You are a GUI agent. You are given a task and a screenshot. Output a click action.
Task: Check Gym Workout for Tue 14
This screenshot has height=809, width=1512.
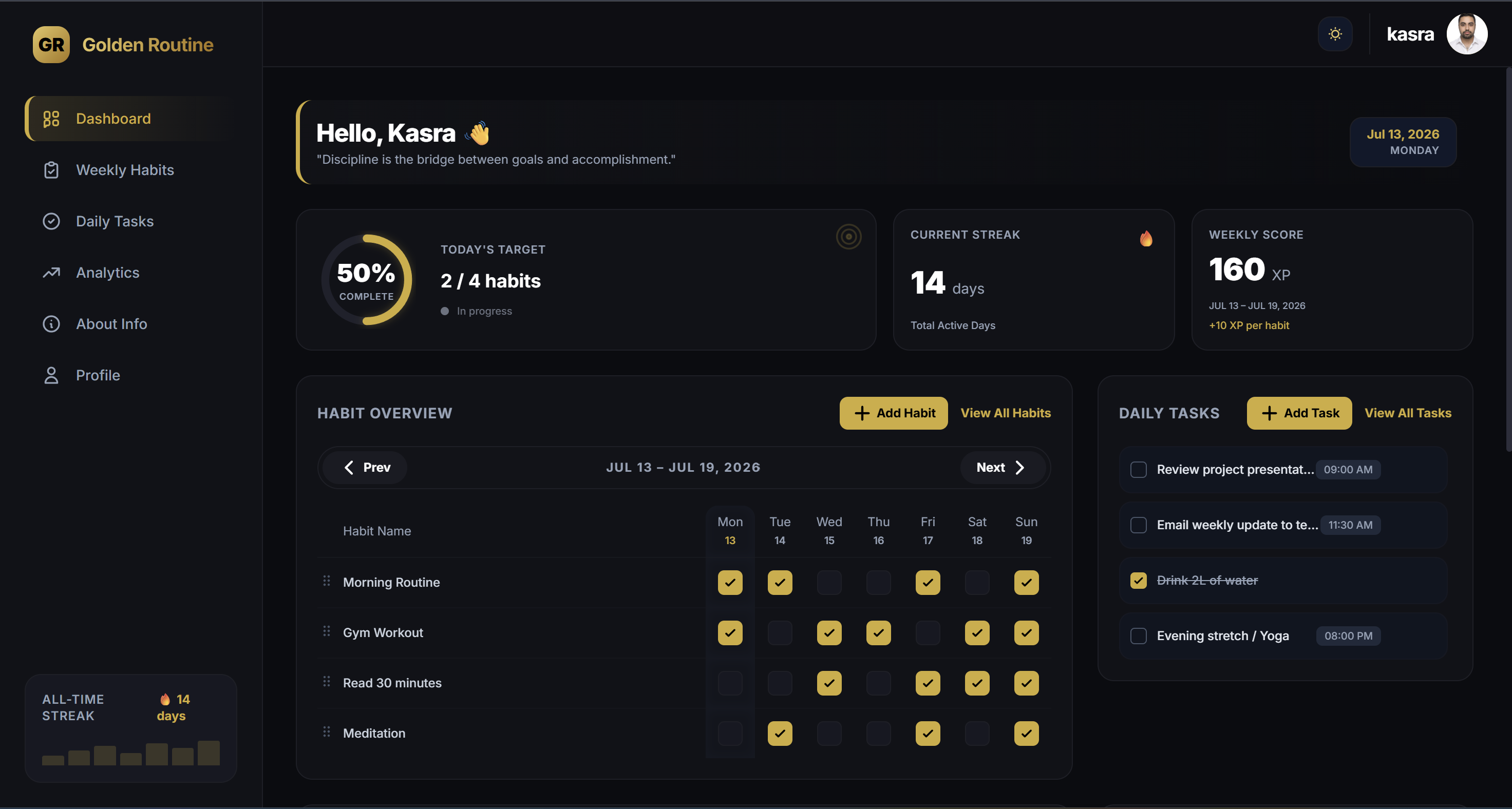tap(780, 633)
